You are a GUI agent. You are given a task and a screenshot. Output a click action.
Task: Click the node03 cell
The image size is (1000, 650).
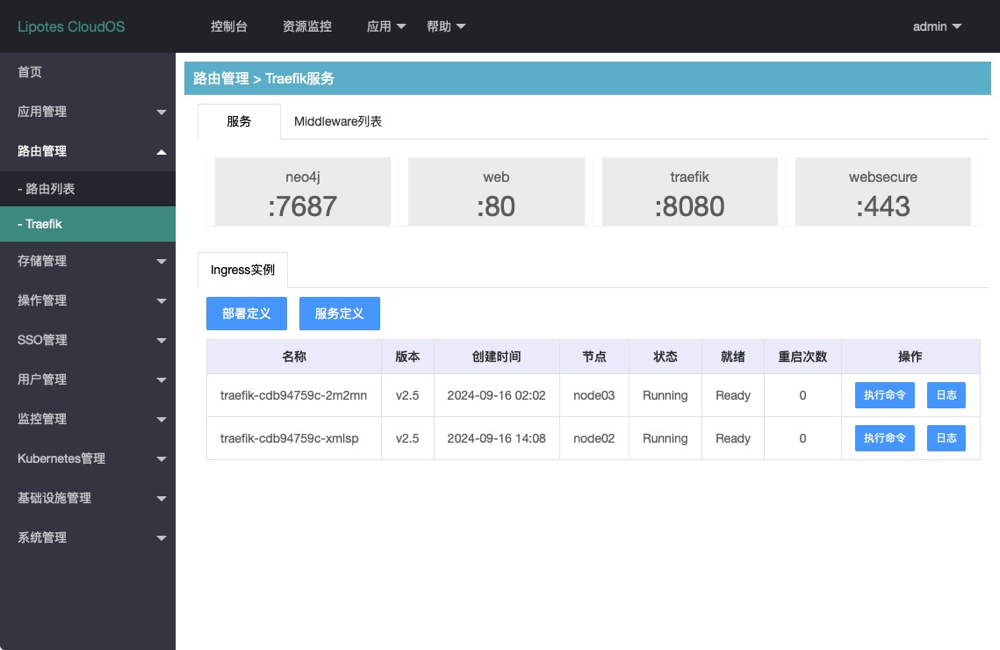594,395
